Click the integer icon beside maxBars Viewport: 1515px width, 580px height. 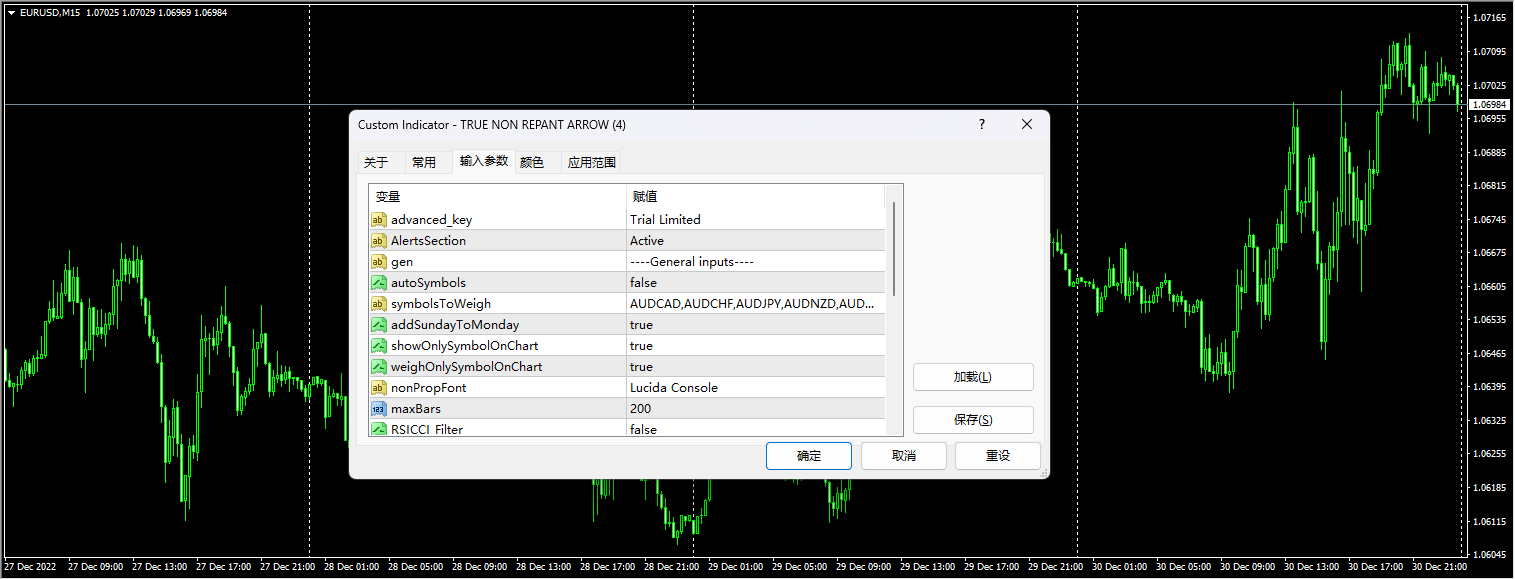click(x=379, y=409)
